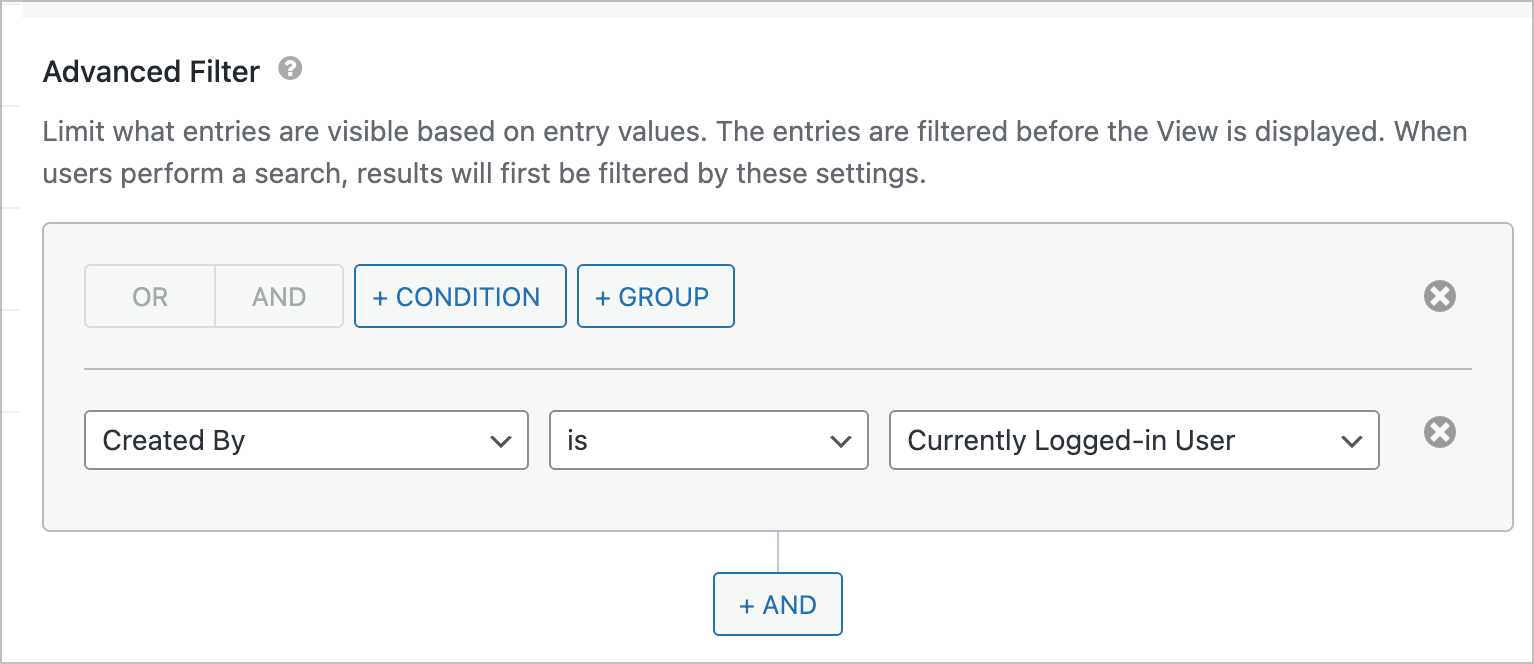
Task: Add a new condition to the filter
Action: point(460,295)
